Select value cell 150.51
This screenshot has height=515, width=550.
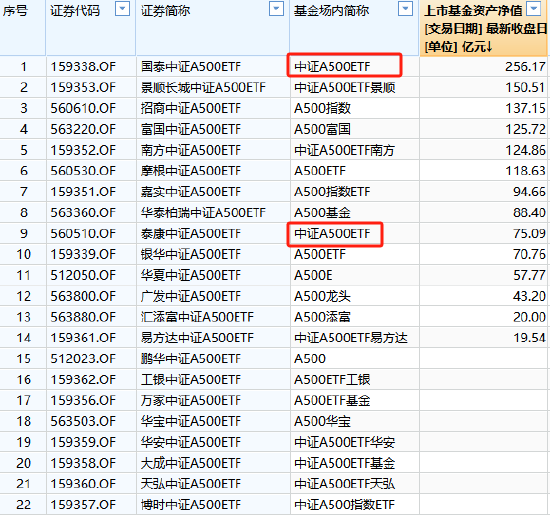click(x=484, y=87)
